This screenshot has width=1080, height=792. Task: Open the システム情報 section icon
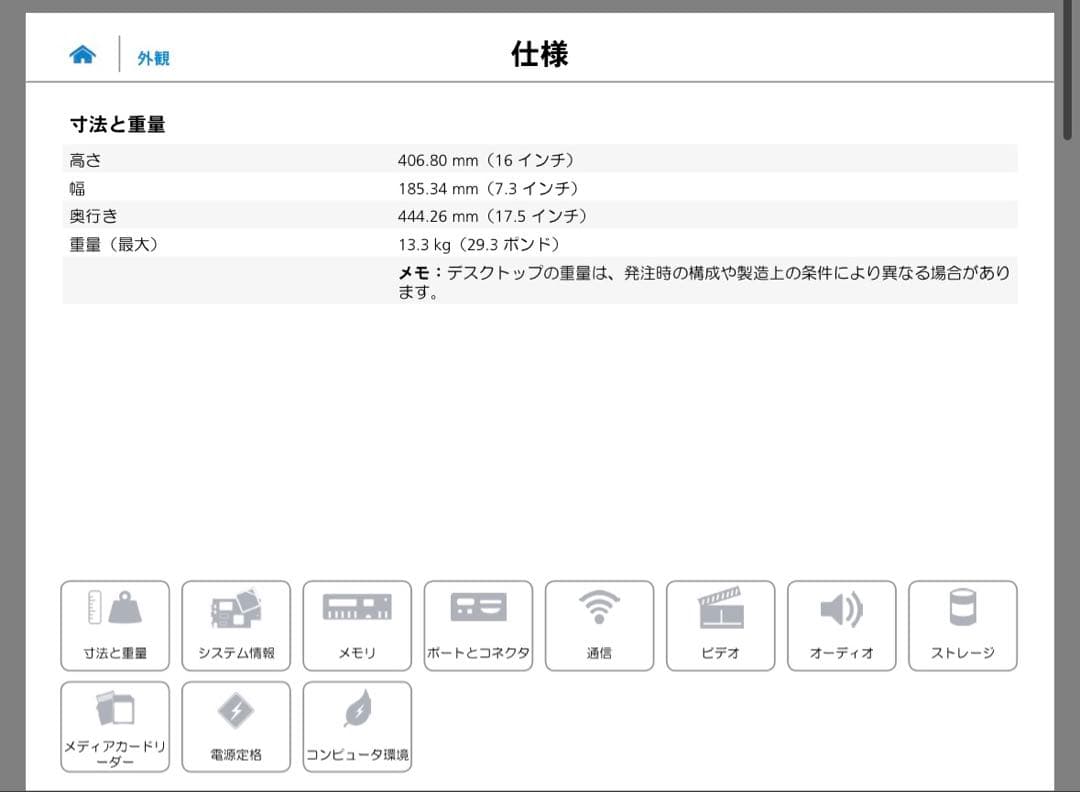coord(236,625)
